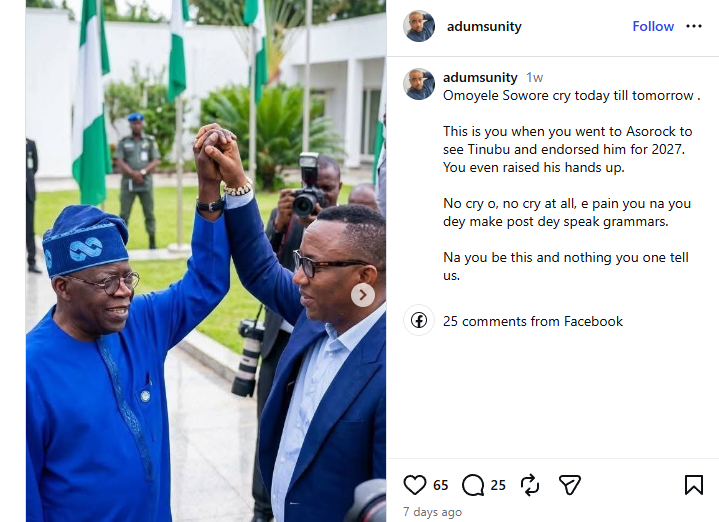Viewport: 719px width, 522px height.
Task: Click the 7 days ago timestamp
Action: pyautogui.click(x=432, y=512)
